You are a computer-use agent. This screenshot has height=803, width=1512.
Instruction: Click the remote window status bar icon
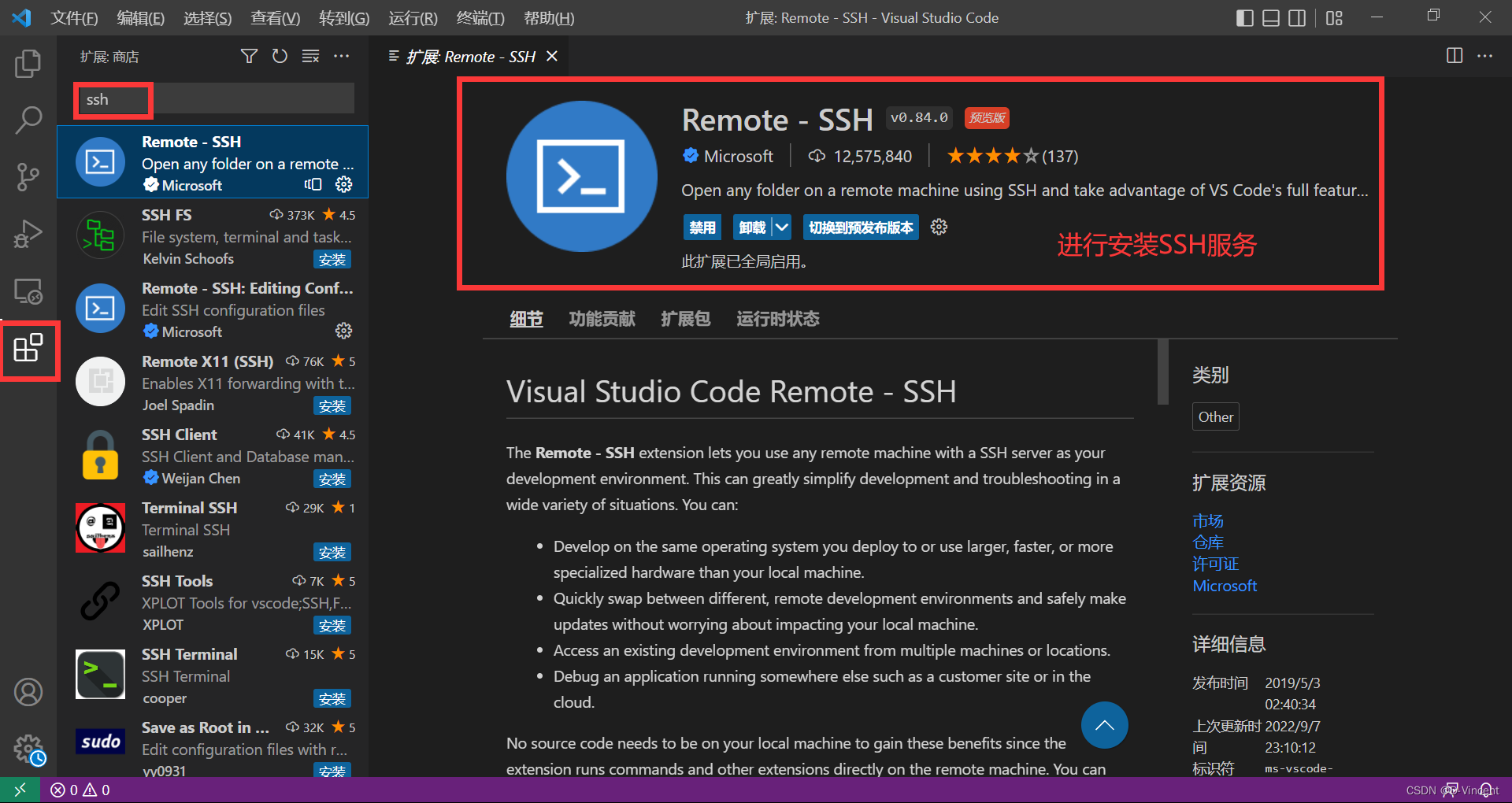20,790
